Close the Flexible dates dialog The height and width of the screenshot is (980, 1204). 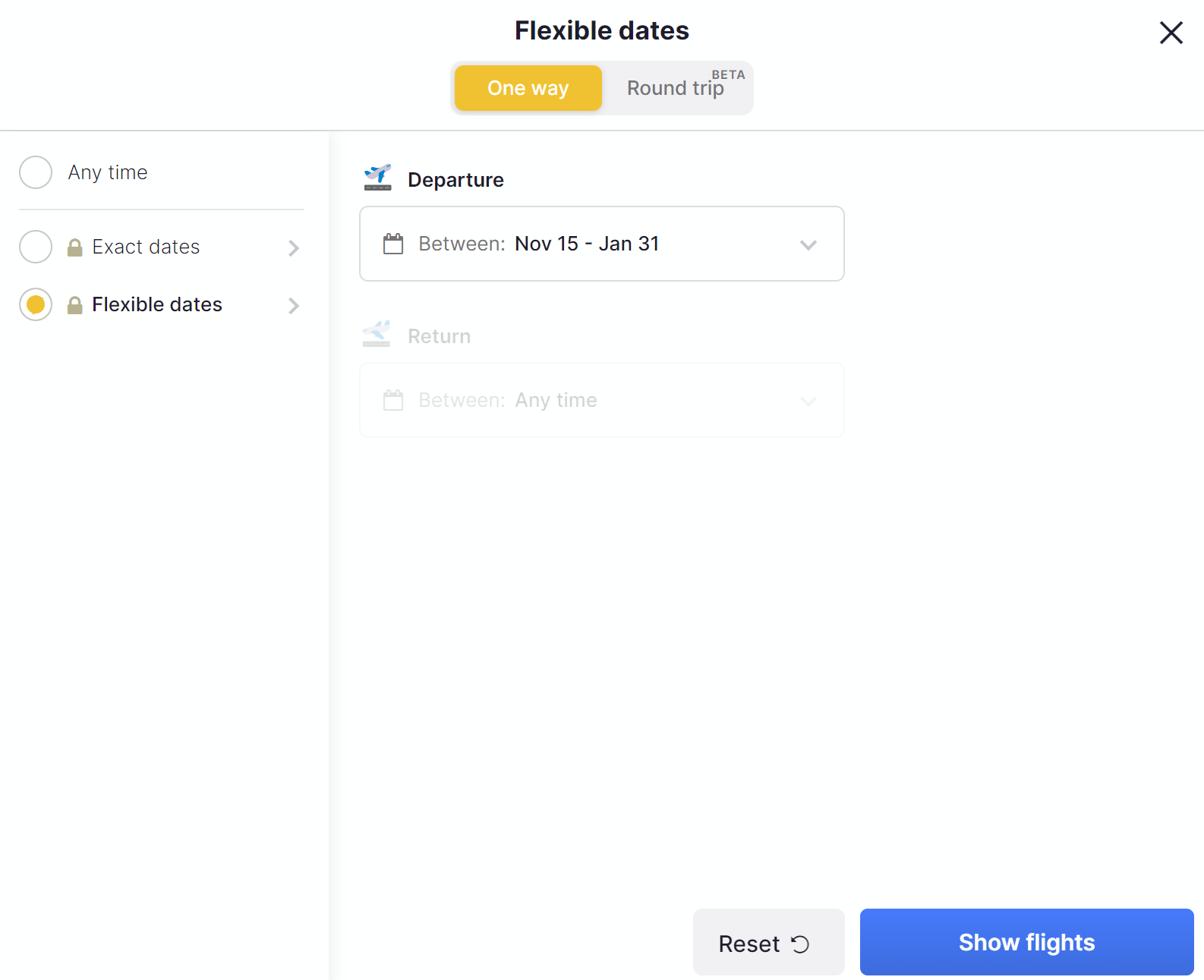(1171, 33)
